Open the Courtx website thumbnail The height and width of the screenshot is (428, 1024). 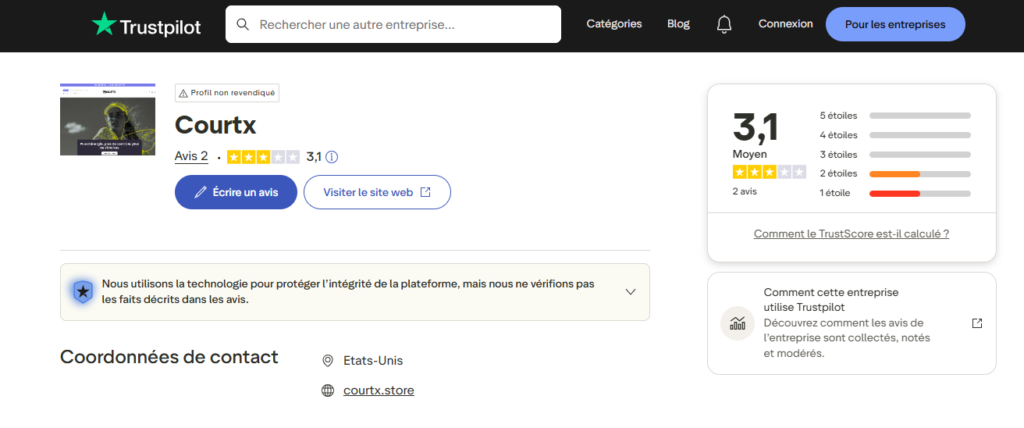pos(108,120)
